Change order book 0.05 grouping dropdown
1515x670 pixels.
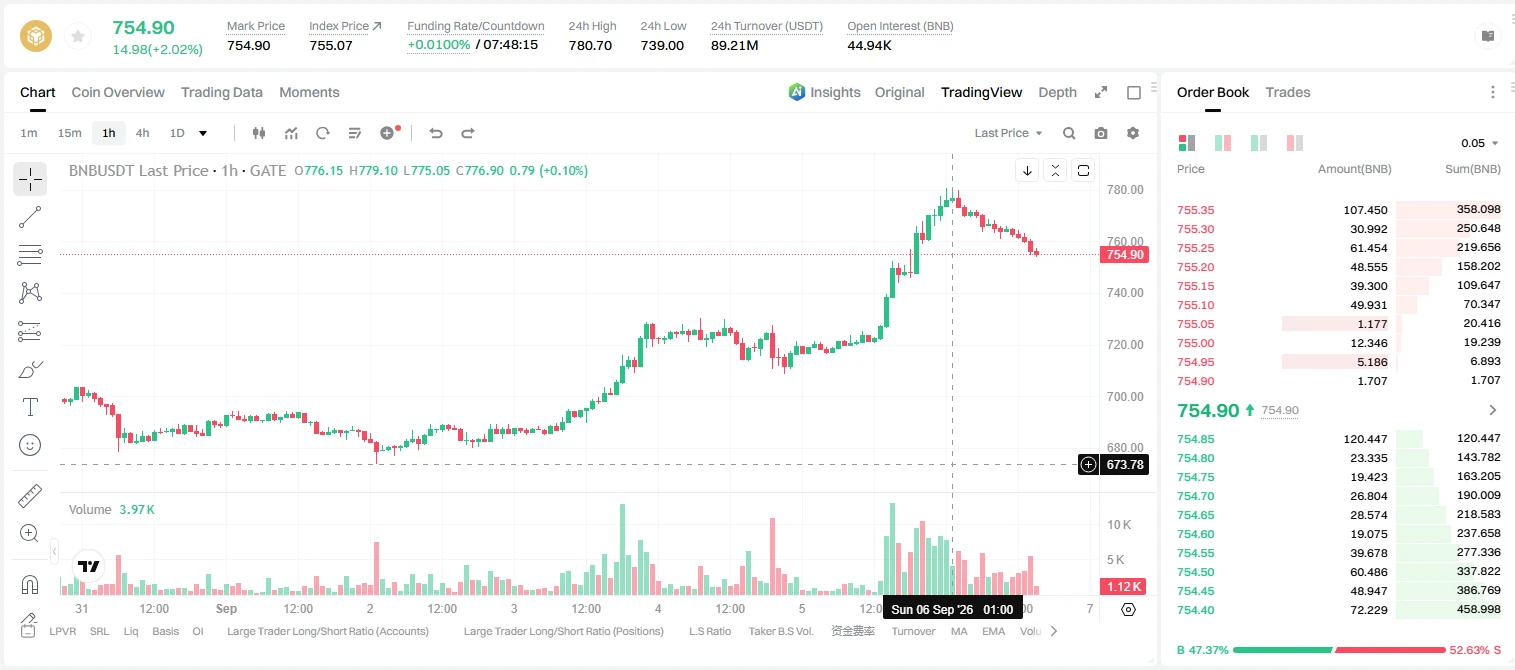[x=1480, y=143]
